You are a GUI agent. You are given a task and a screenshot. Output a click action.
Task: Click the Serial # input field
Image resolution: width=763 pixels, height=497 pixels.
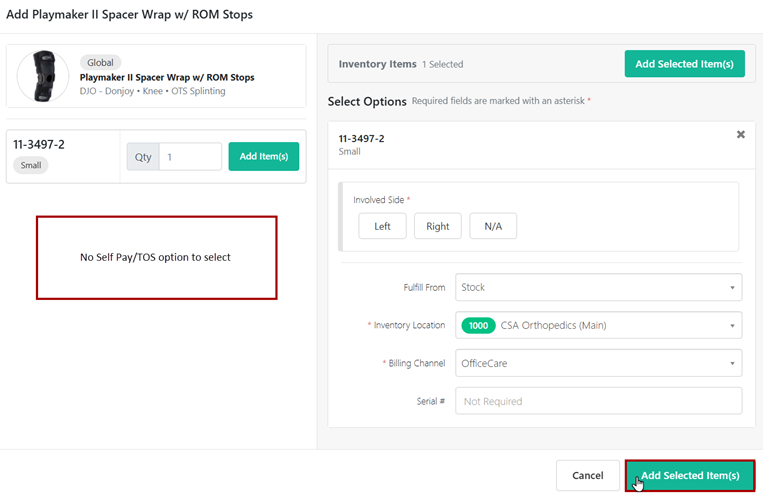coord(598,401)
